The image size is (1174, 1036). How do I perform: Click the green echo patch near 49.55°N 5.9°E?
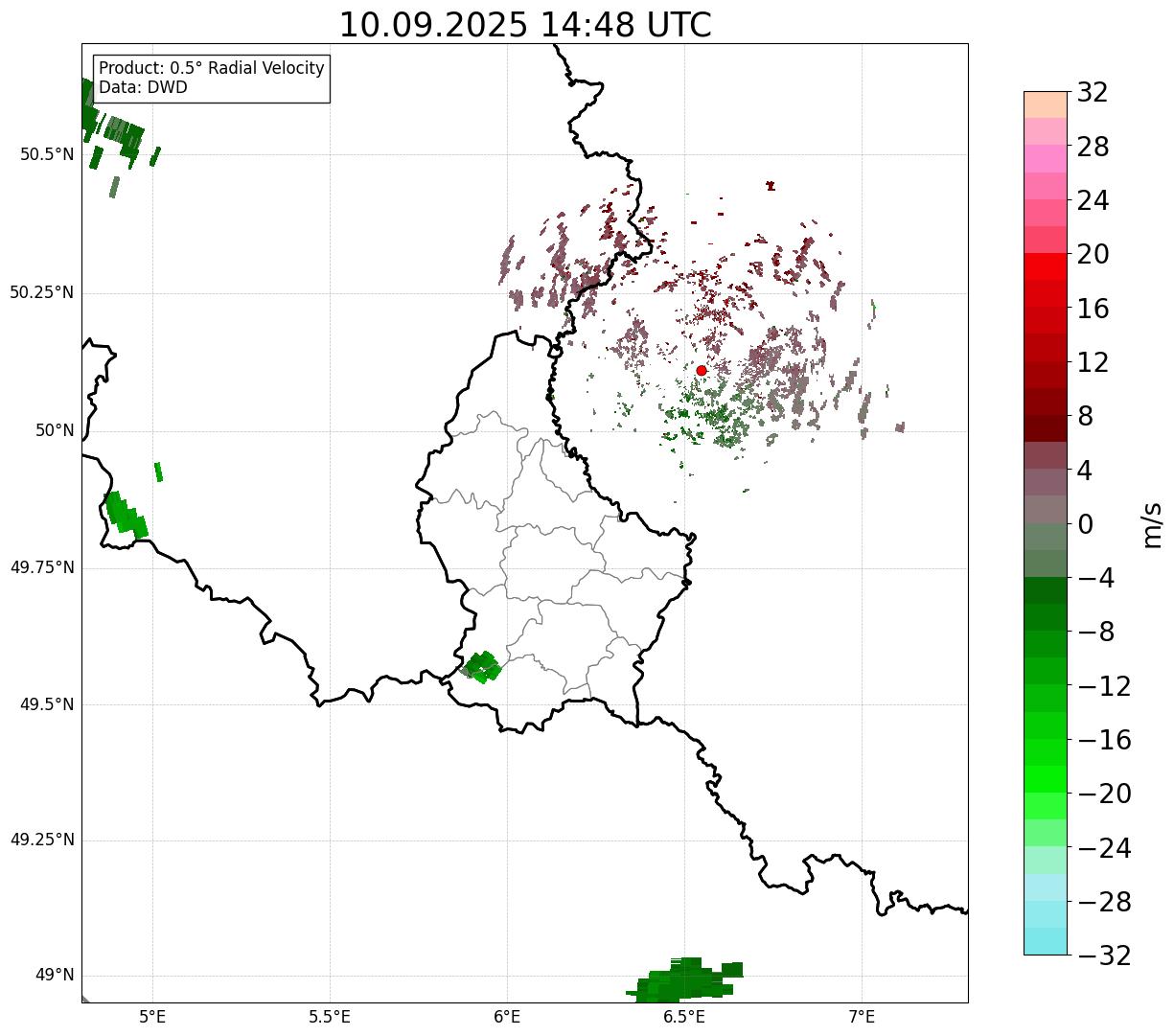481,666
